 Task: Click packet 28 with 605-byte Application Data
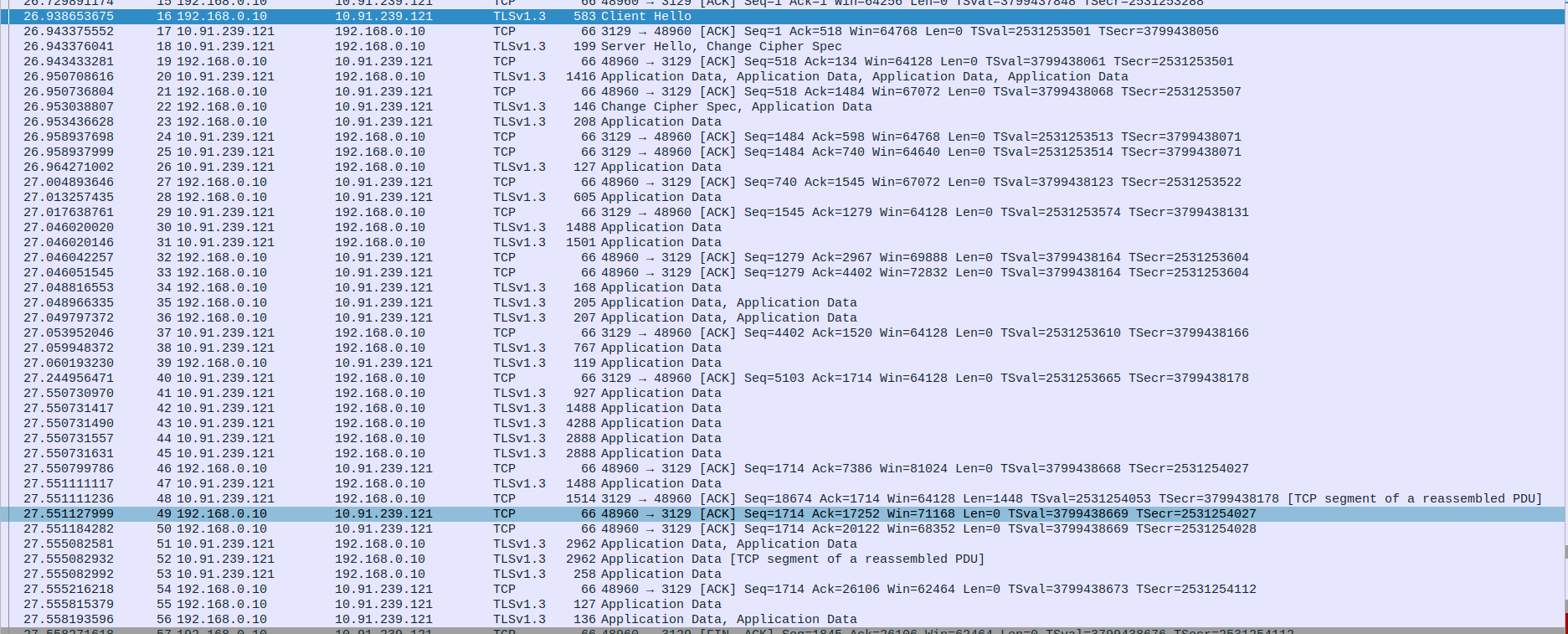[x=586, y=197]
